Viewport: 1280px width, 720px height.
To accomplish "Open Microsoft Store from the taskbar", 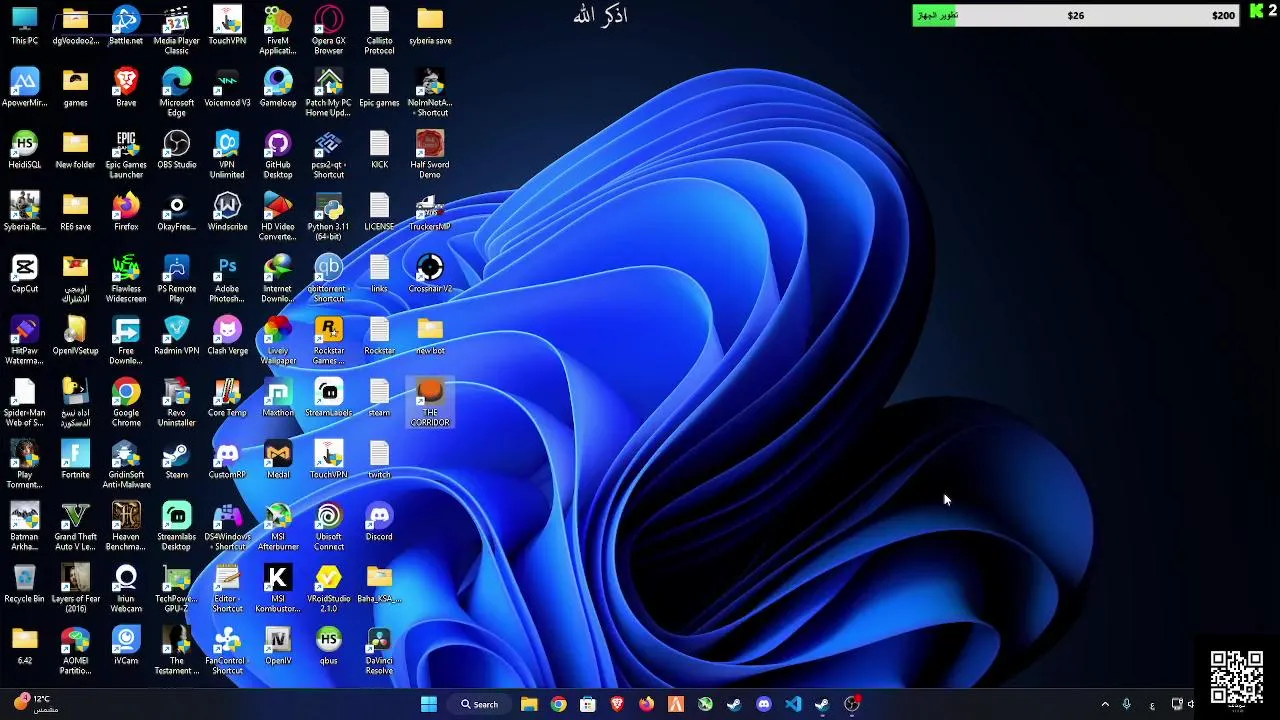I will (x=588, y=704).
